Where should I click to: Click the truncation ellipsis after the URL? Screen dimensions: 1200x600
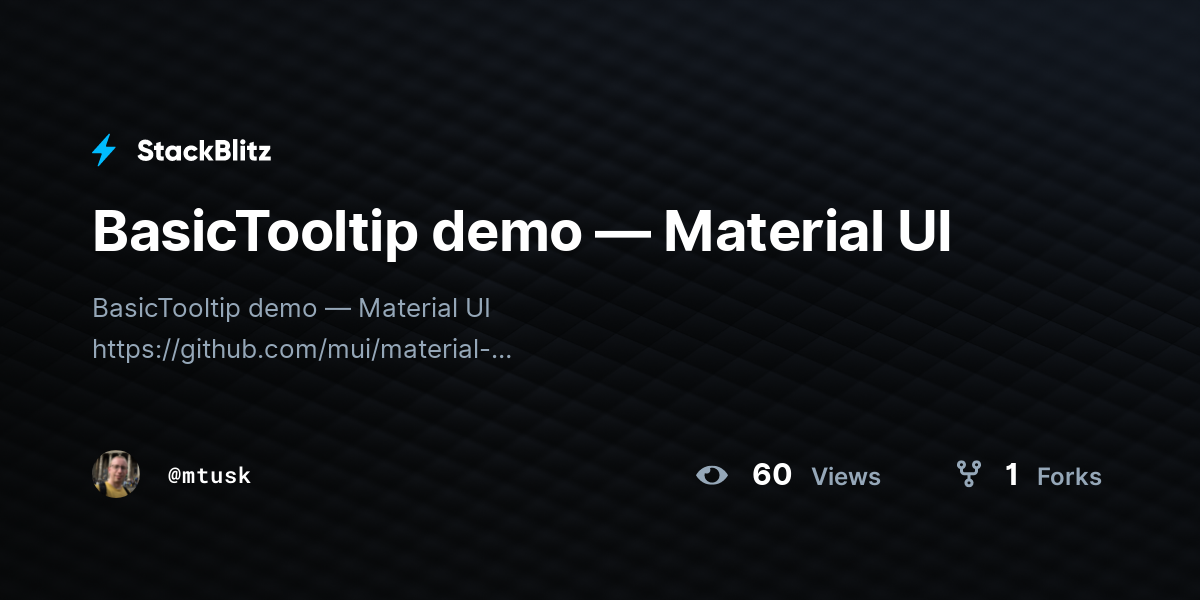(503, 355)
